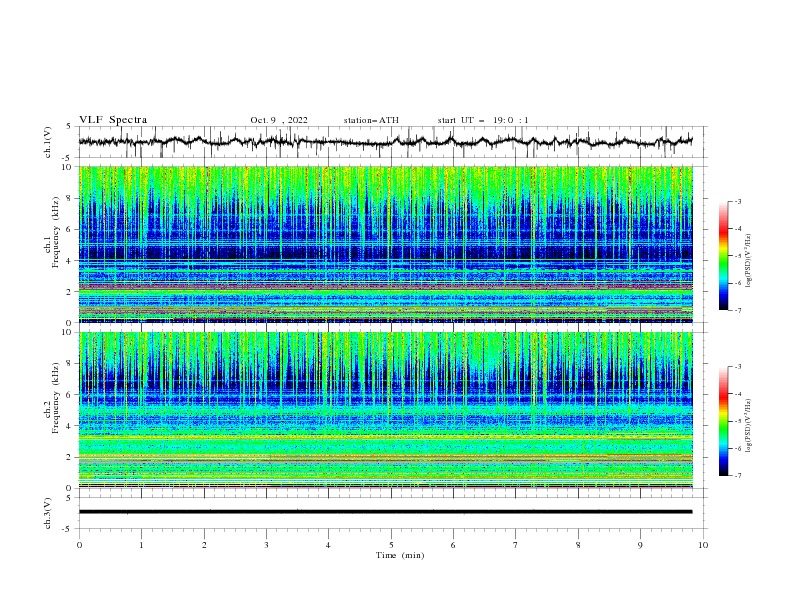Click the "-3" tick on ch.2 colorbar
The height and width of the screenshot is (612, 792).
[x=737, y=367]
